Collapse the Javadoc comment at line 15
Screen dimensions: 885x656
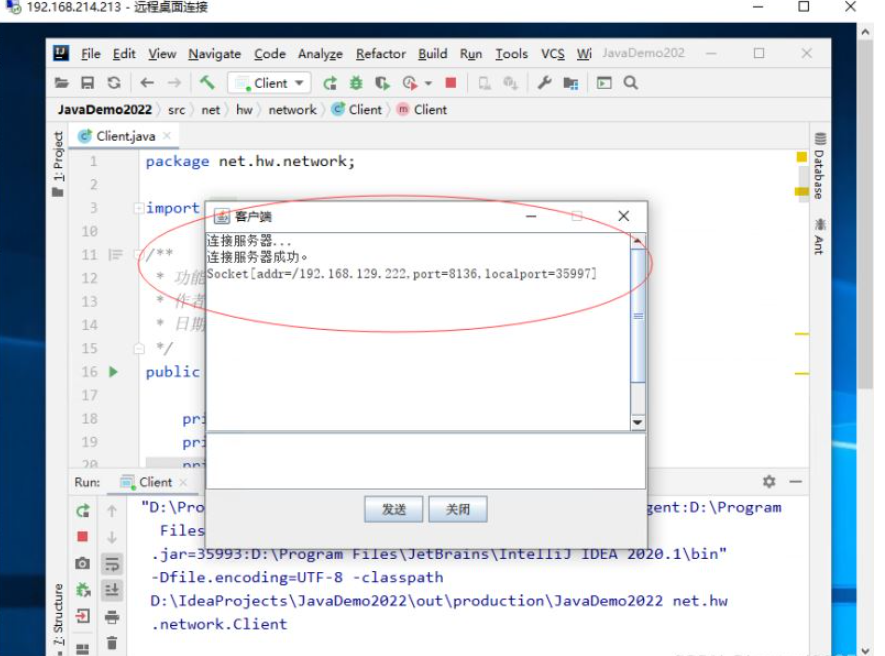coord(139,348)
